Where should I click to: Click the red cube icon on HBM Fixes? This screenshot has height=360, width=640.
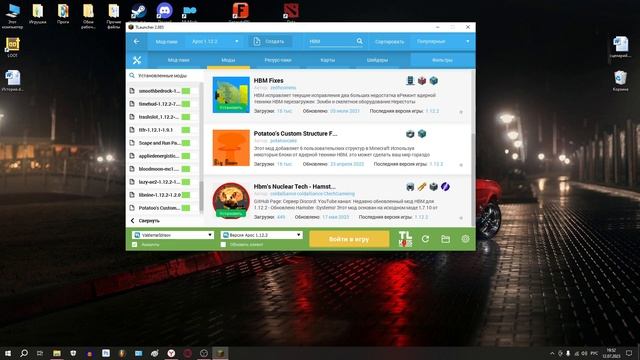click(x=422, y=80)
